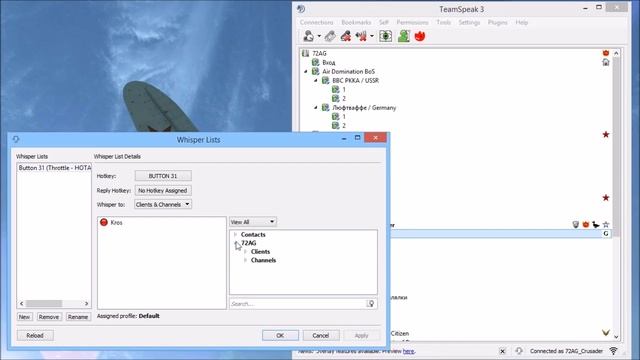The width and height of the screenshot is (640, 360).
Task: Confirm Whisper Lists with OK
Action: click(x=280, y=336)
